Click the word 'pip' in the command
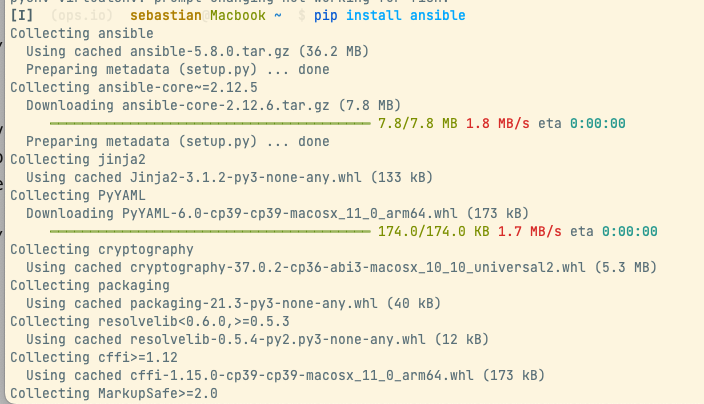 (325, 17)
